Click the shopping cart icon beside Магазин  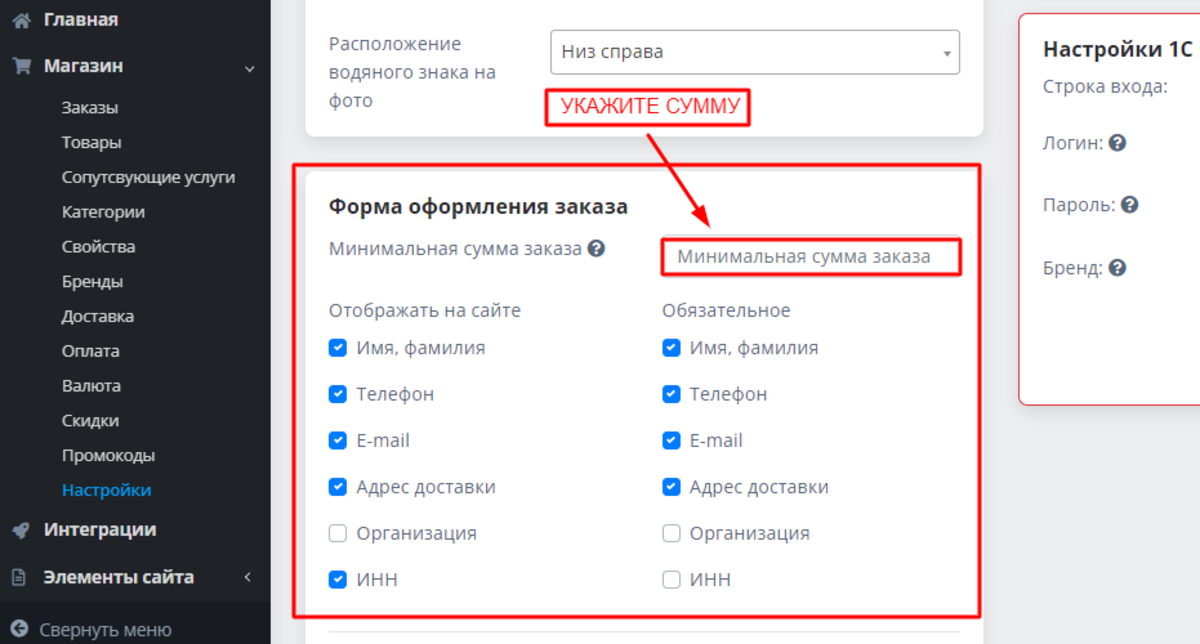point(20,67)
